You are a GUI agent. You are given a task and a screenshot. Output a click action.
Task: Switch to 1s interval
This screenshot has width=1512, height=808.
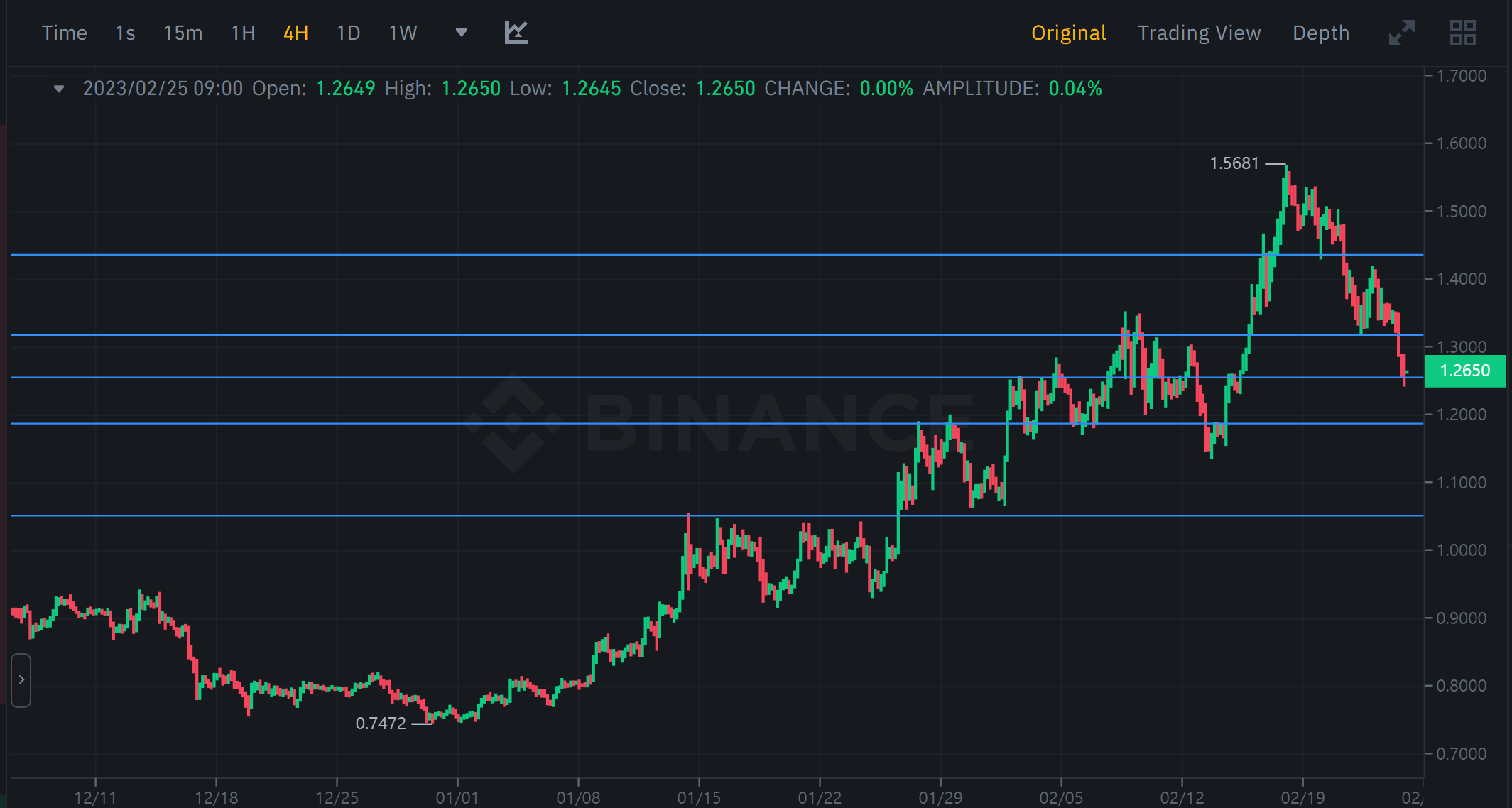pyautogui.click(x=125, y=33)
